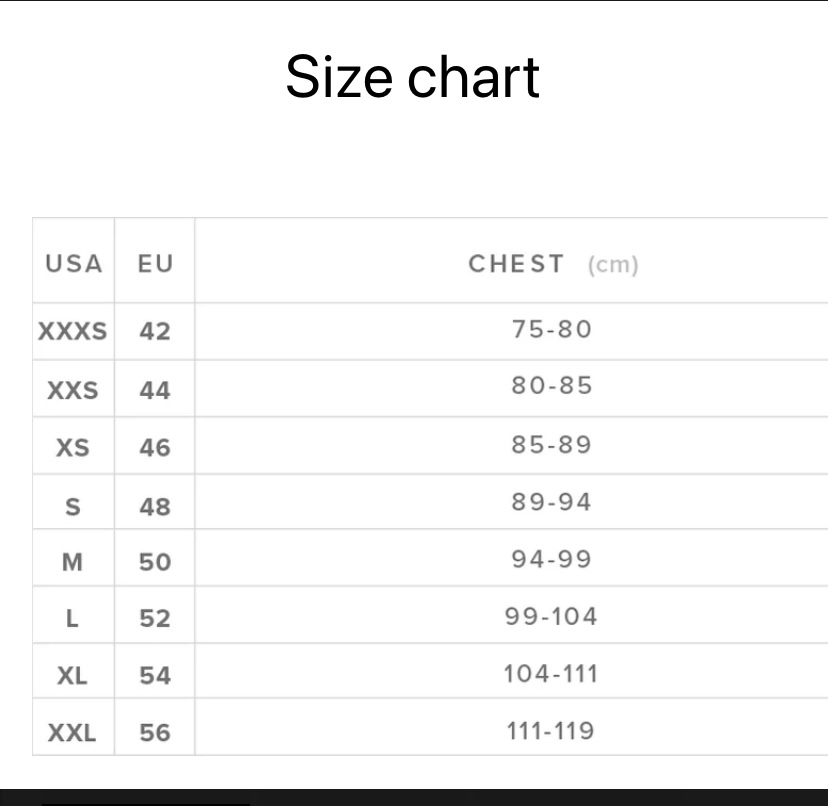Click EU size 50 cell

155,562
